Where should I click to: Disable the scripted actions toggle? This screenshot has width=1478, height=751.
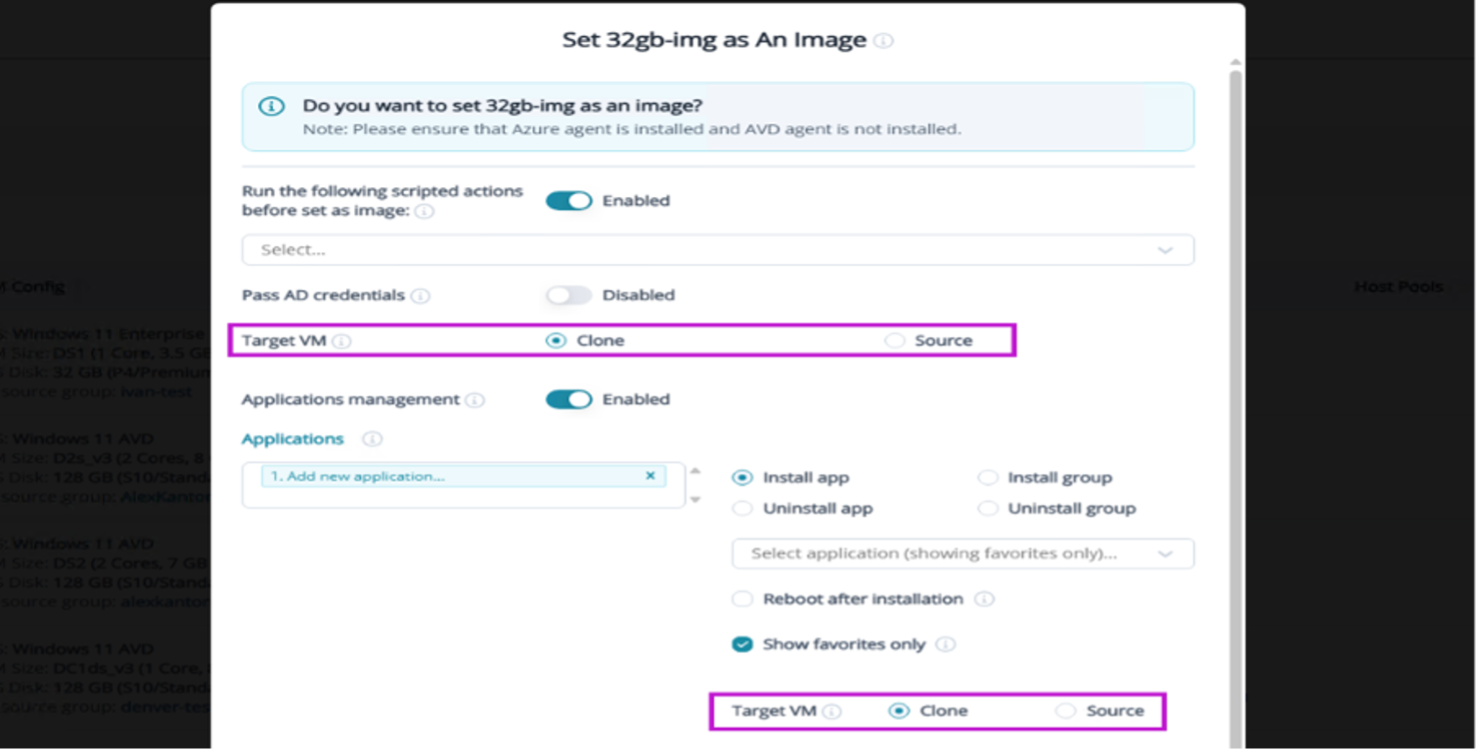pyautogui.click(x=569, y=201)
